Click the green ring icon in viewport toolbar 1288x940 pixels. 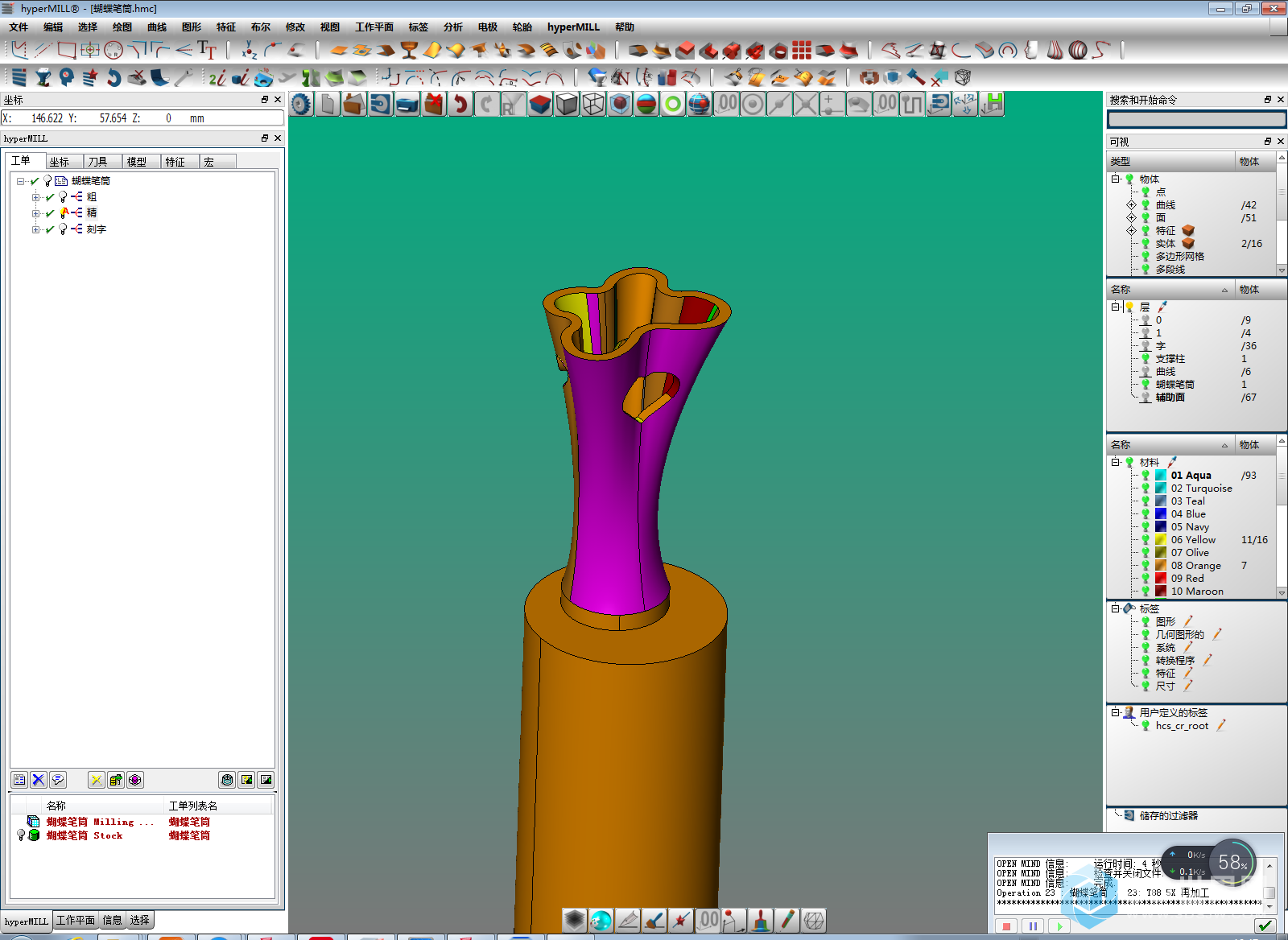673,104
